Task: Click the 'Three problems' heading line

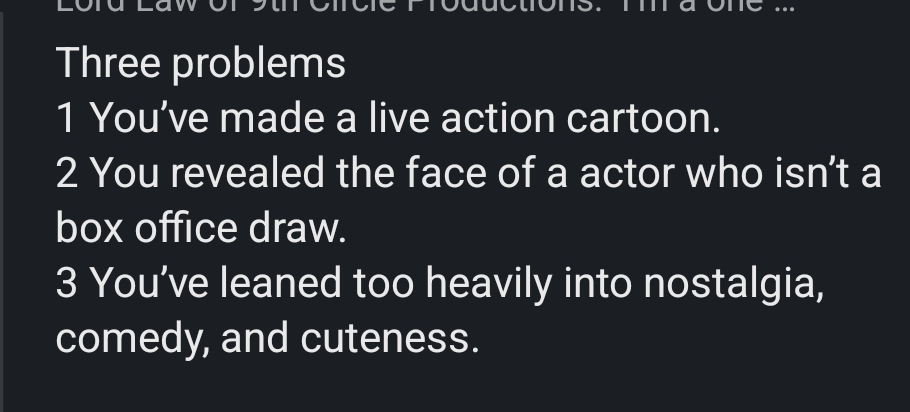Action: click(x=200, y=64)
